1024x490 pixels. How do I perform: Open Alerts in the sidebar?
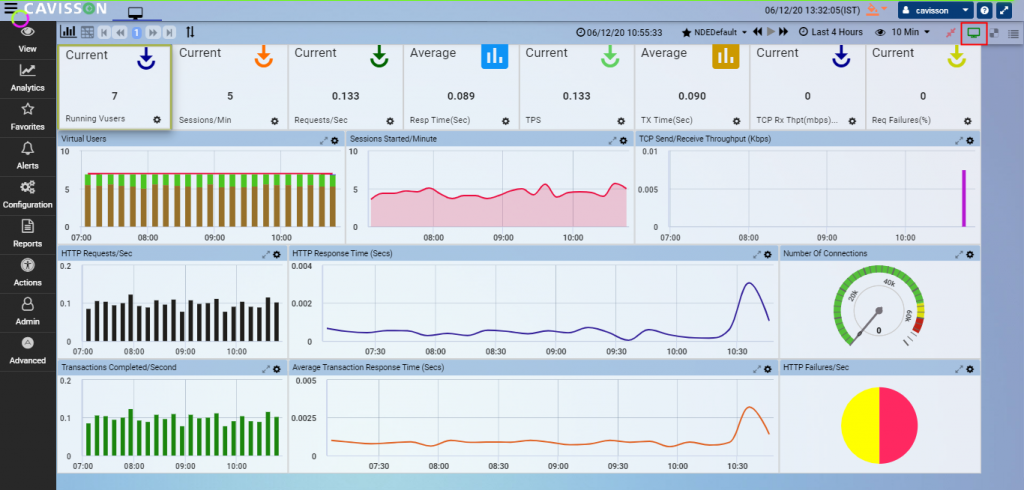pos(27,156)
